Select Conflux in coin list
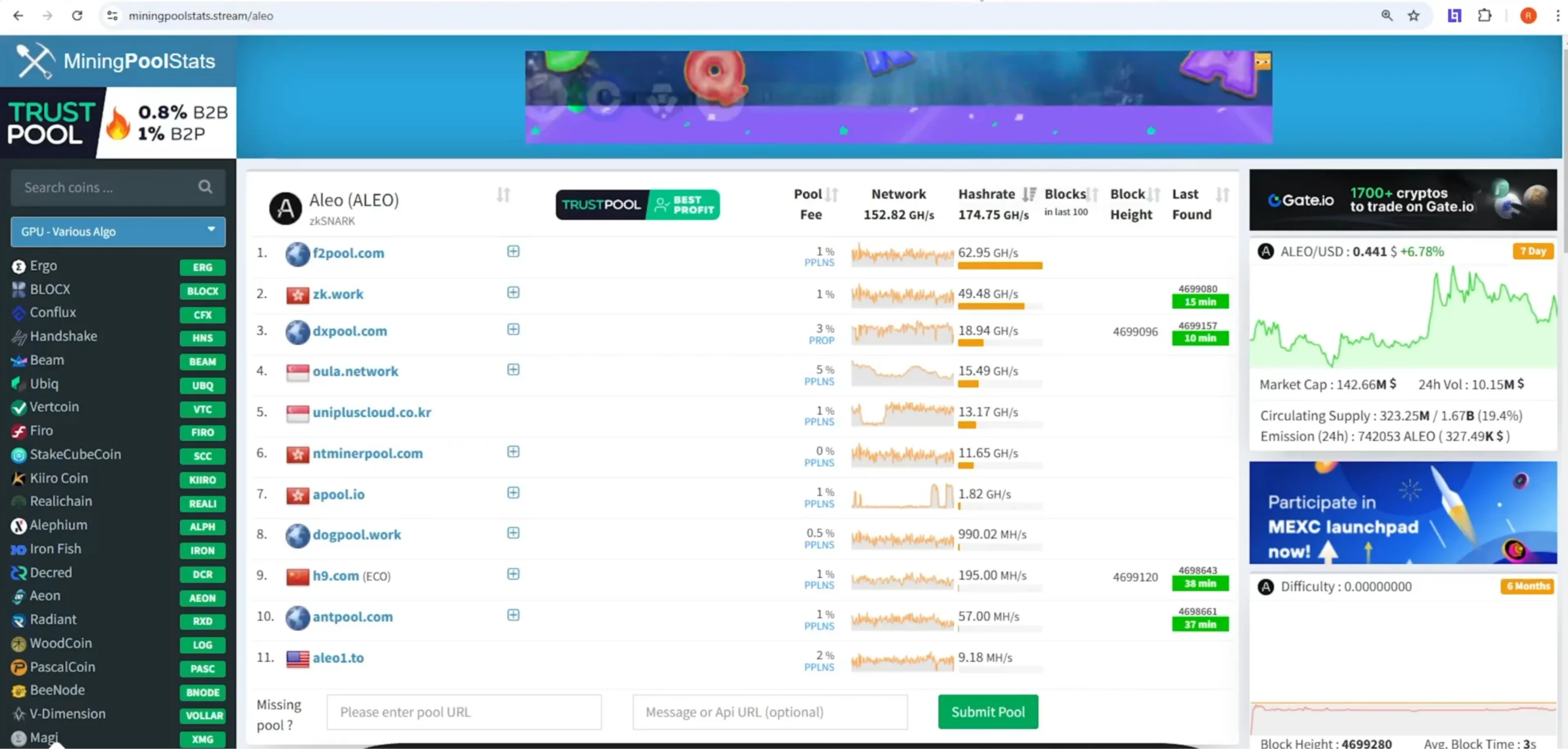Image resolution: width=1568 pixels, height=749 pixels. [53, 312]
